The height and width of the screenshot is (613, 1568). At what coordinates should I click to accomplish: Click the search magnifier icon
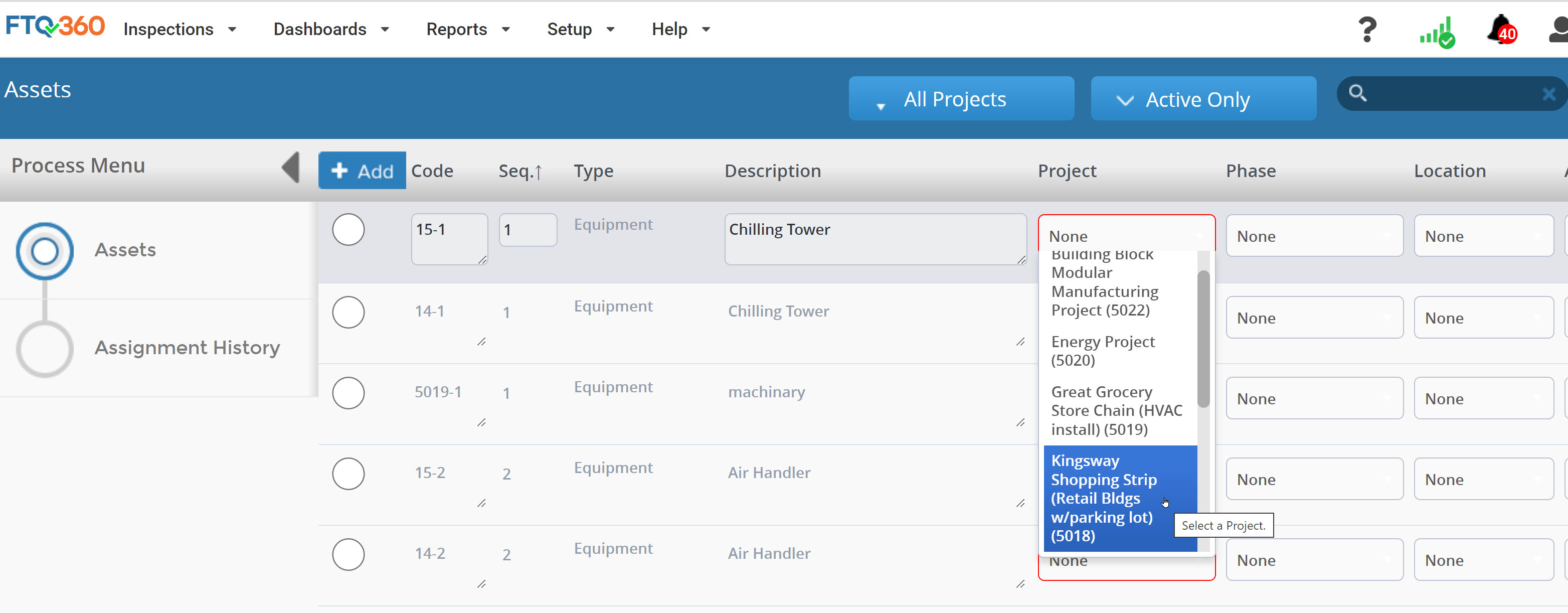pos(1357,93)
